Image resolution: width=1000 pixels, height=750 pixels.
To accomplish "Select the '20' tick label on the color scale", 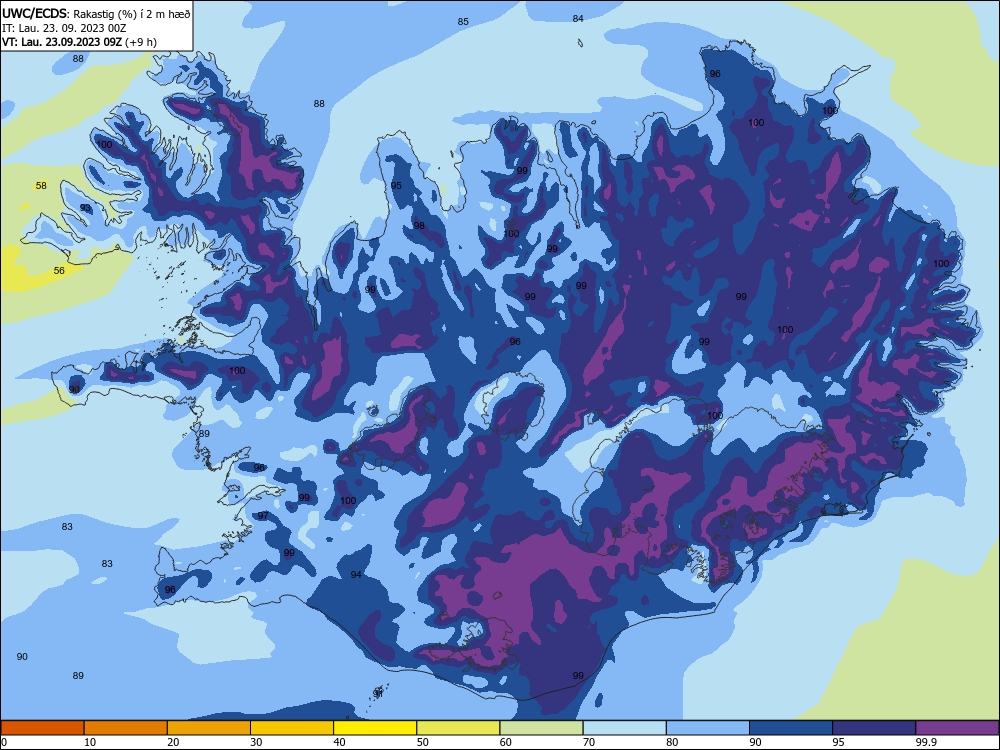I will click(x=173, y=742).
